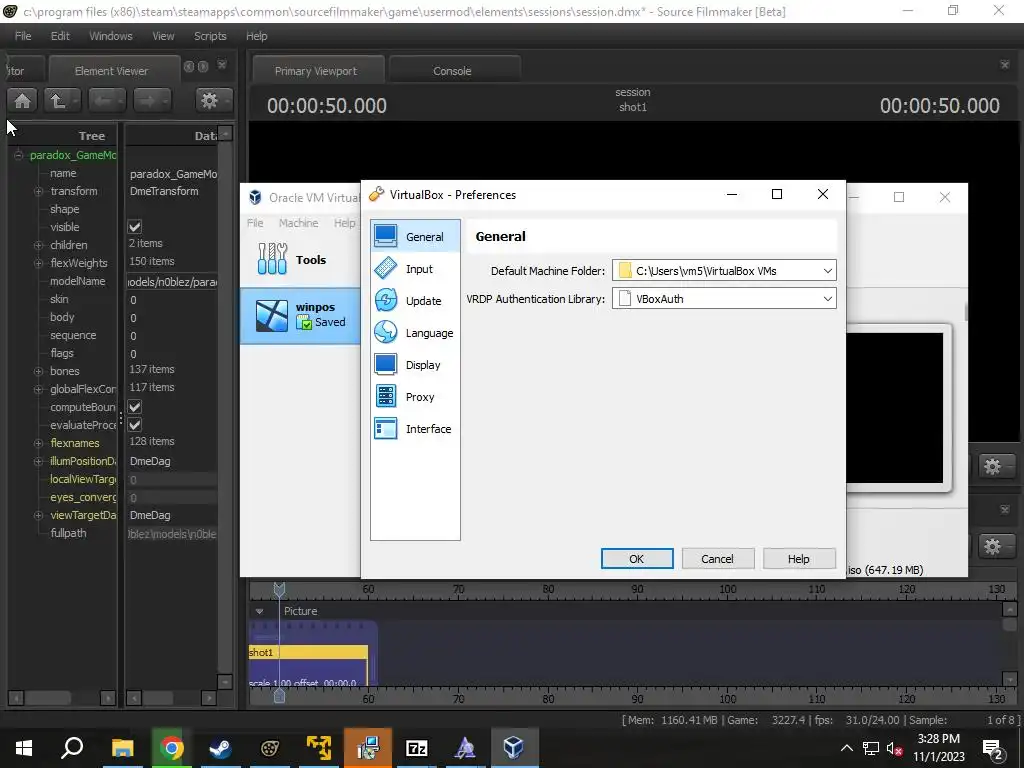Click Help in VirtualBox Preferences
Screen dimensions: 1024x768
(x=798, y=558)
